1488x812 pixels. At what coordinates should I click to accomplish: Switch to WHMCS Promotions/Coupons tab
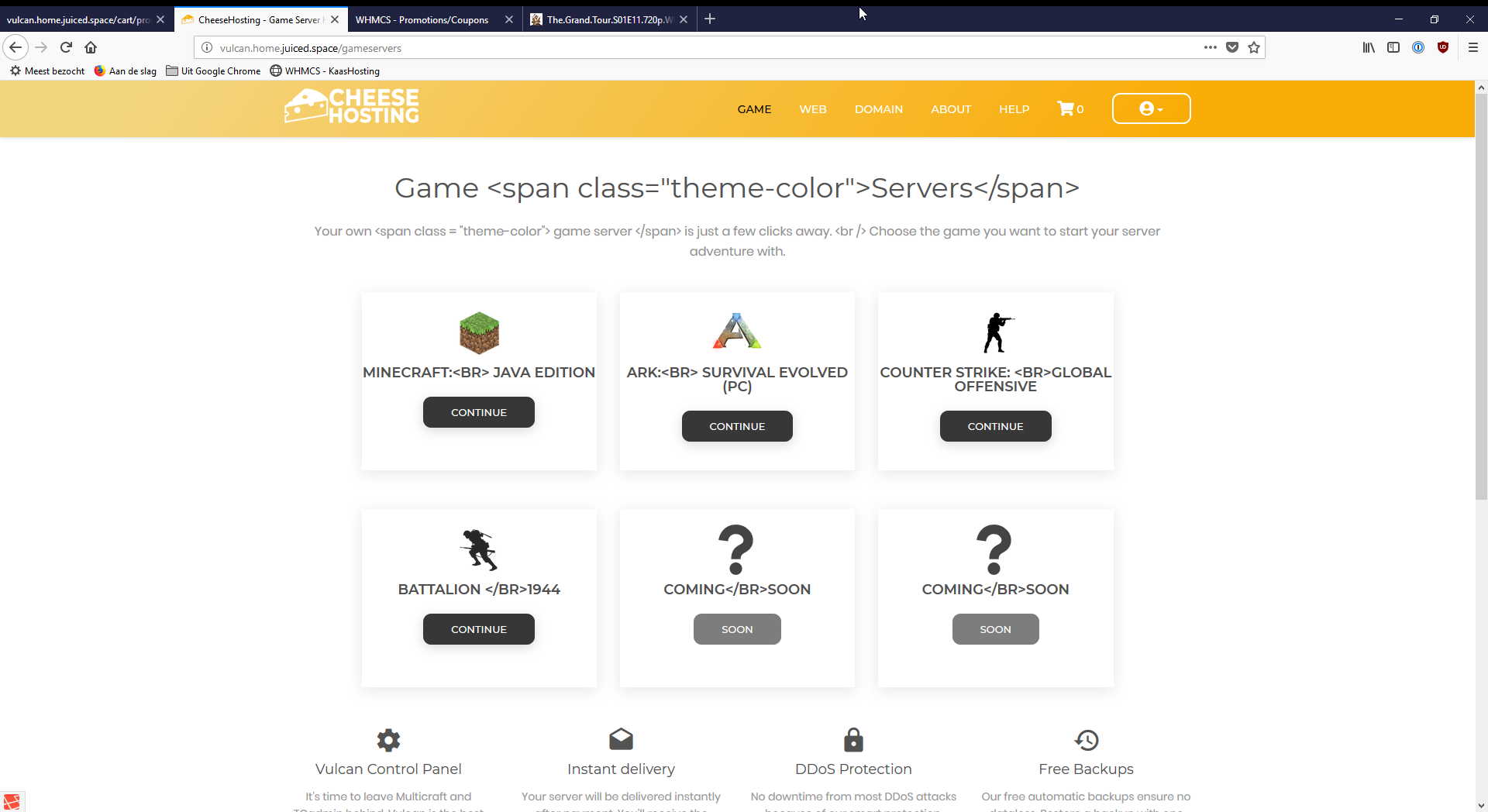pos(422,20)
